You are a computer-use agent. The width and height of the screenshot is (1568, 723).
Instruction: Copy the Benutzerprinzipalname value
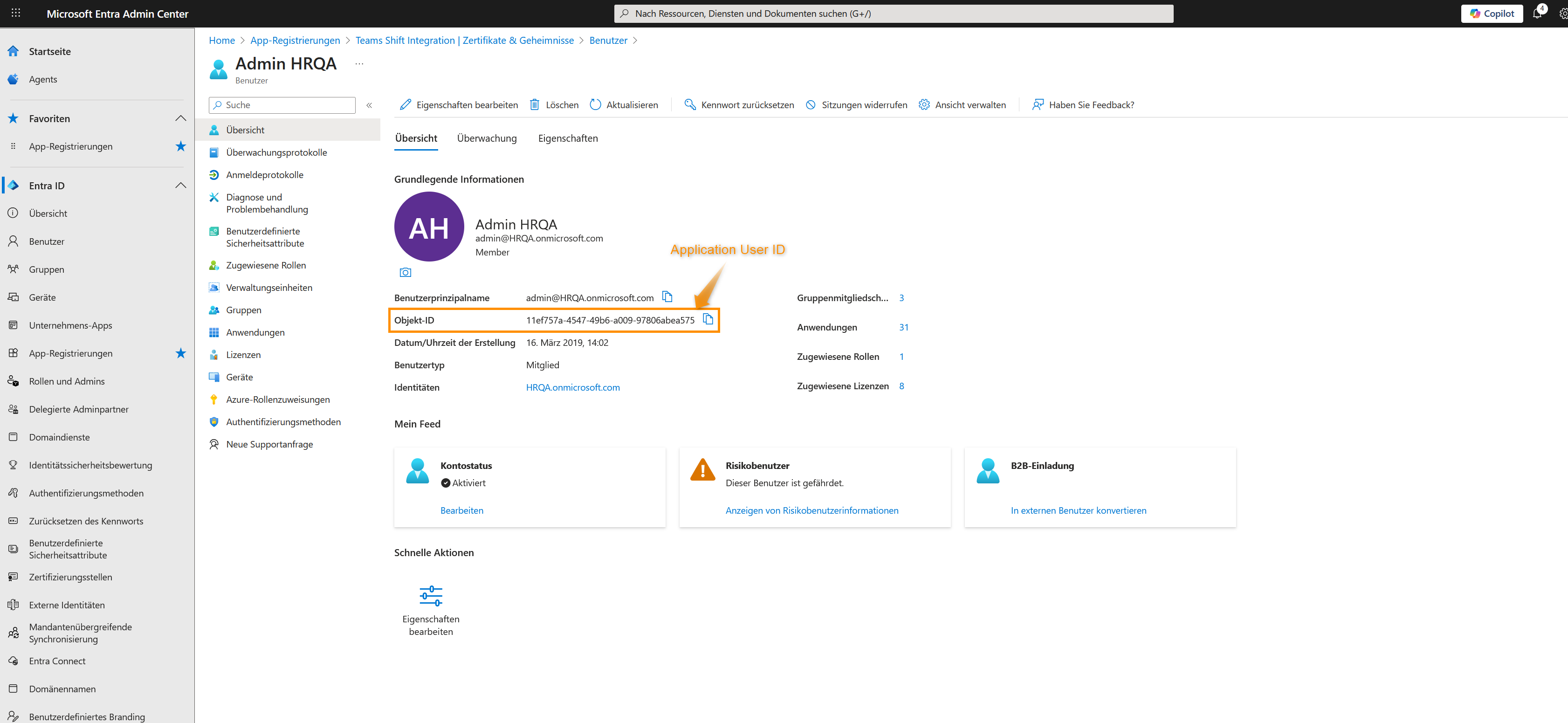point(667,296)
